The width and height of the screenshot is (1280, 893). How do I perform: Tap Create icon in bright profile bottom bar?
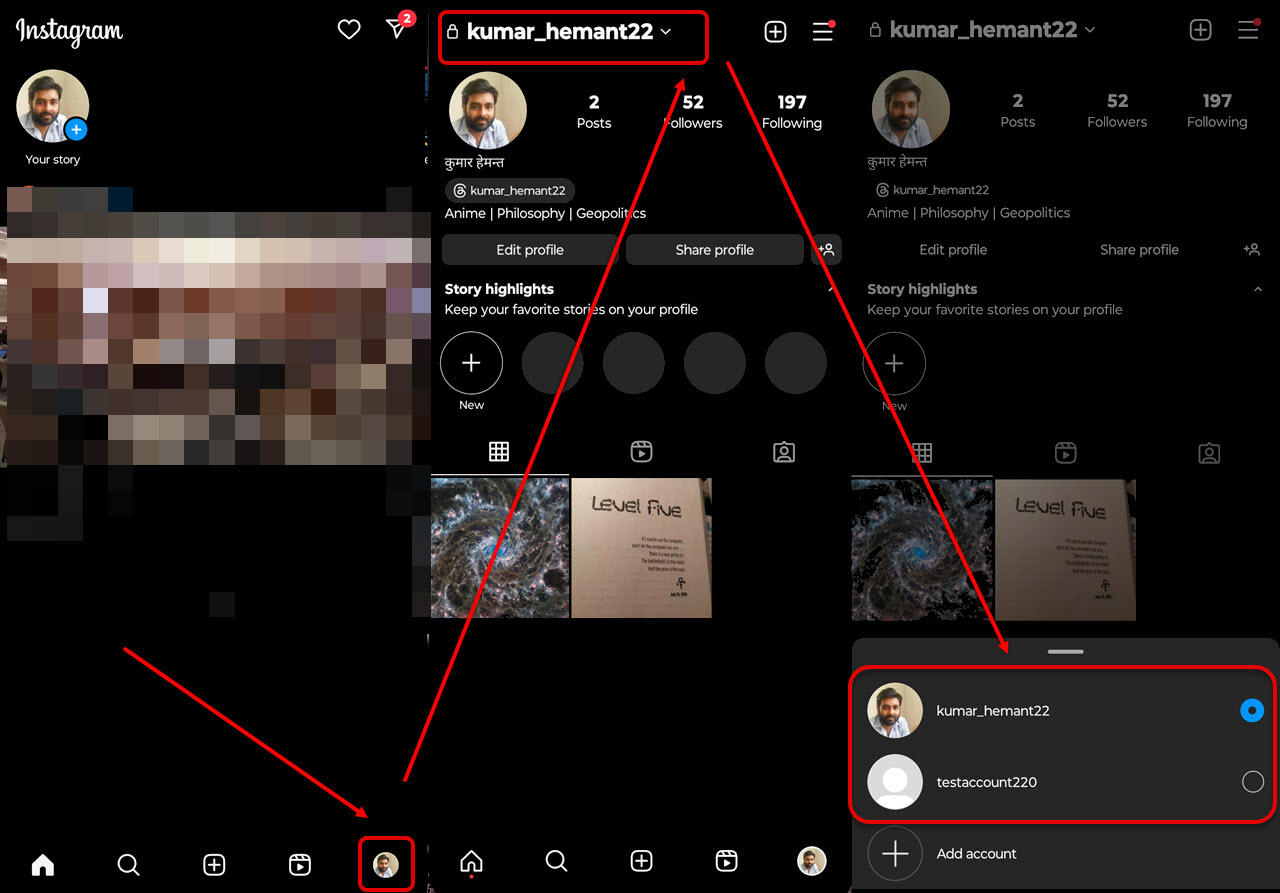tap(642, 860)
